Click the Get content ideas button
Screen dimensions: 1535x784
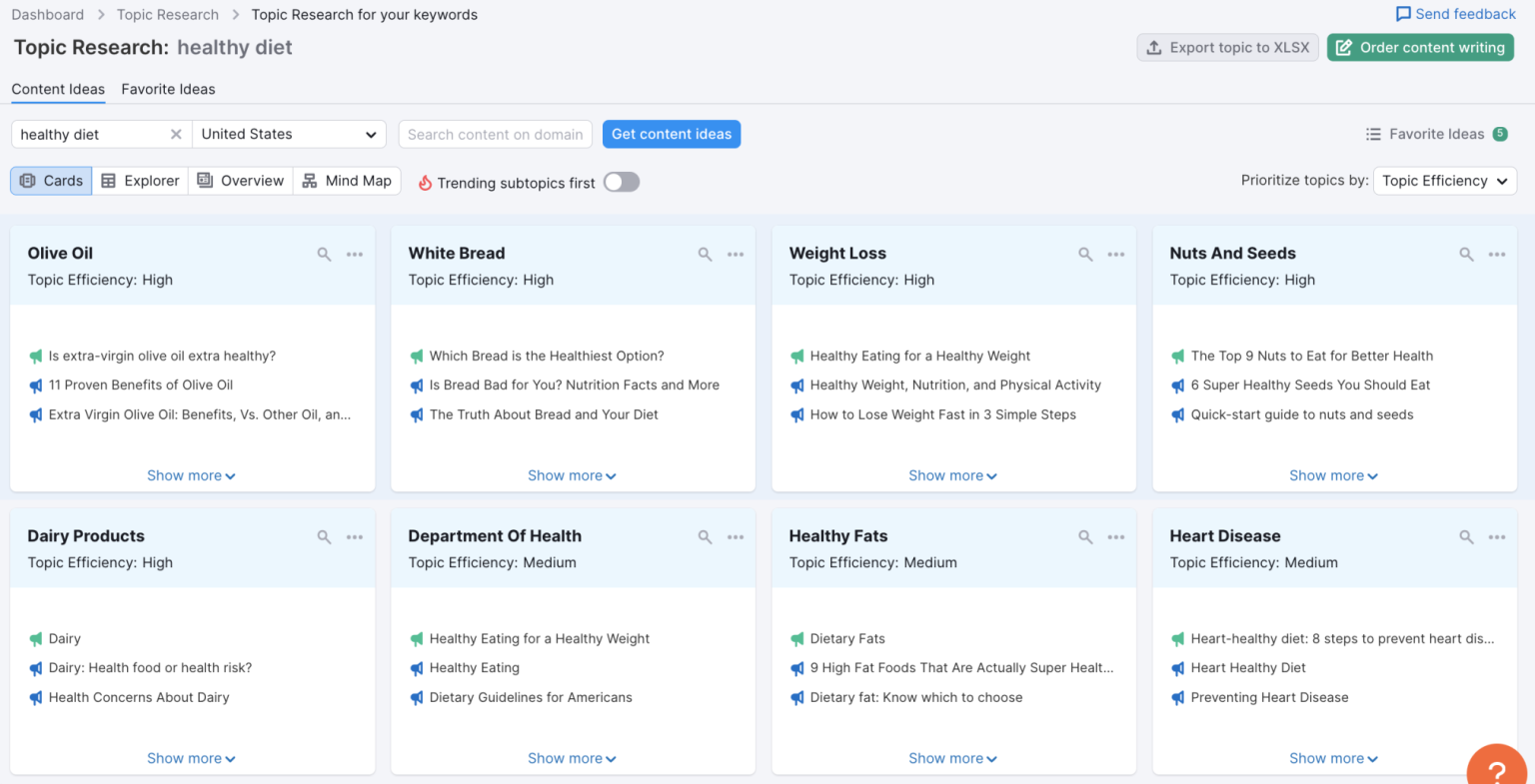coord(671,134)
